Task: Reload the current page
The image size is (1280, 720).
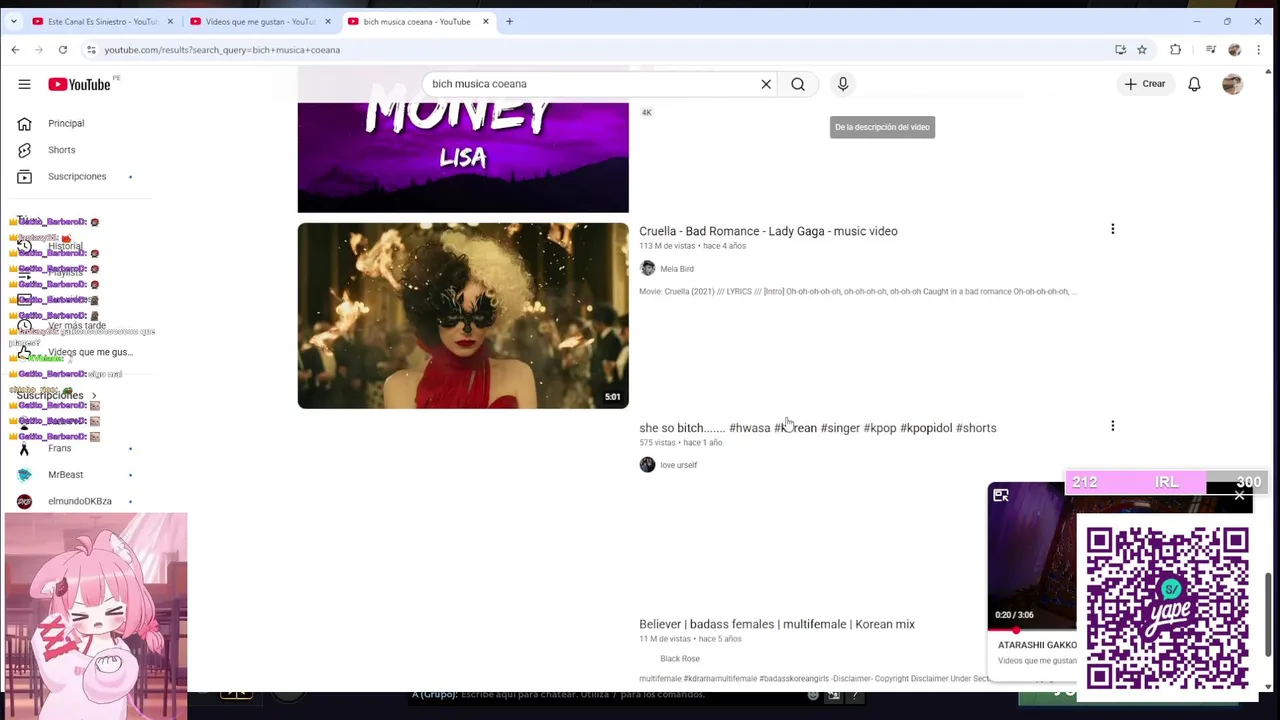Action: click(63, 50)
